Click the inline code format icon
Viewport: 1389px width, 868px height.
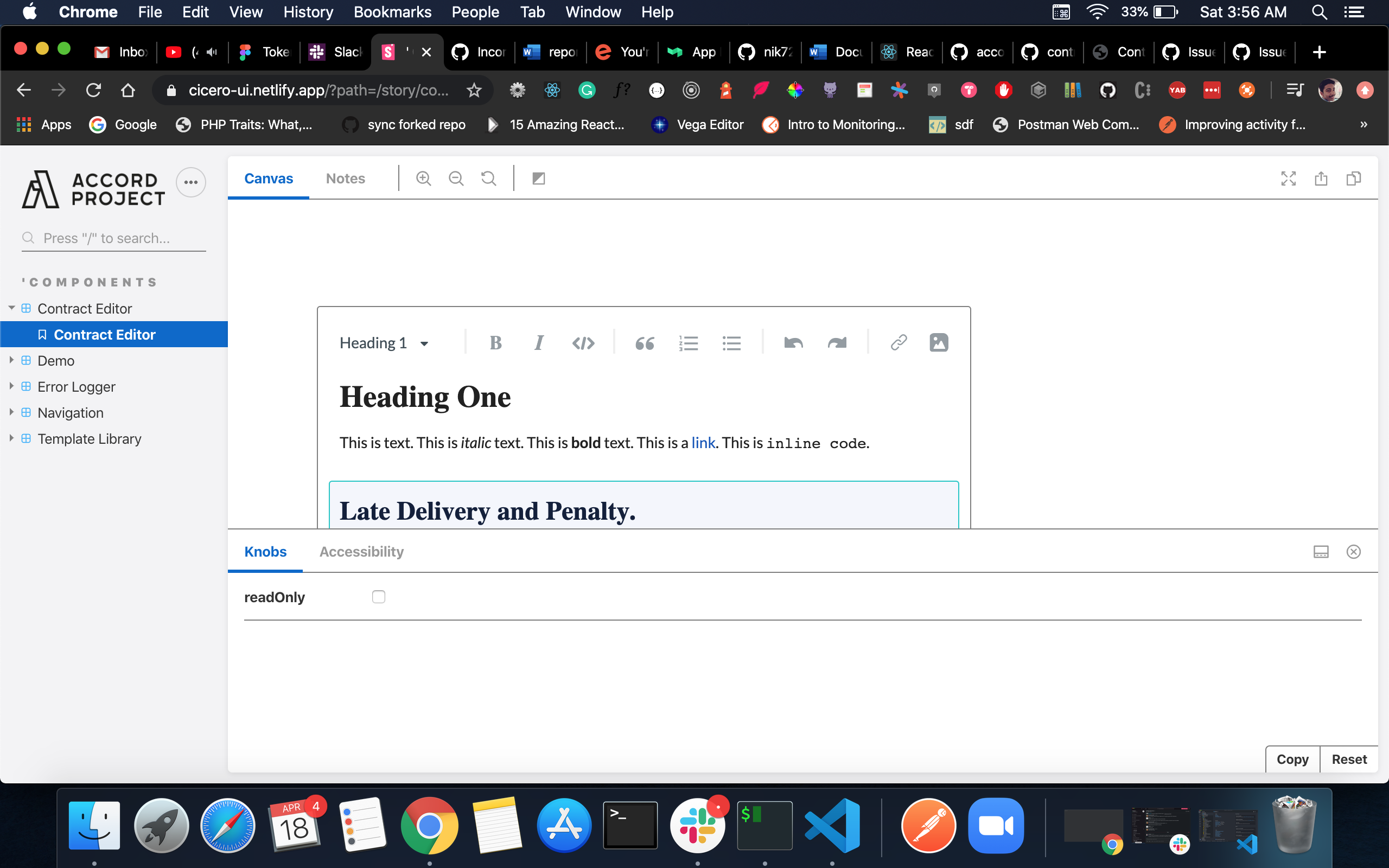point(583,343)
